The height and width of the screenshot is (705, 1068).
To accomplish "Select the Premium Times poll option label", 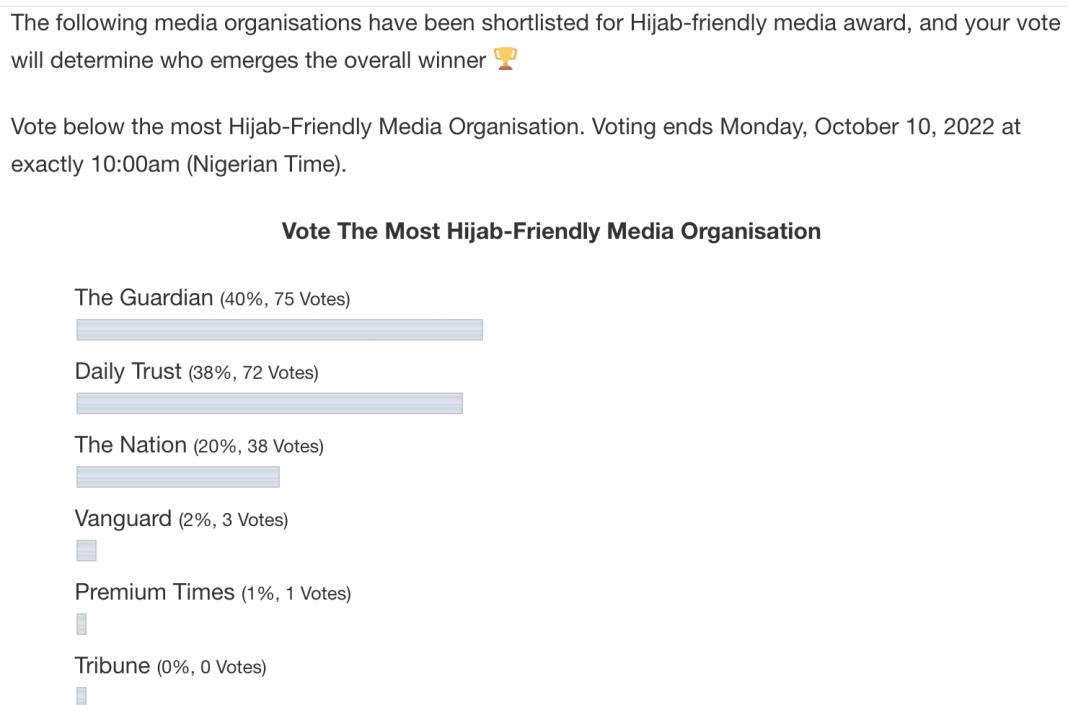I will point(155,593).
